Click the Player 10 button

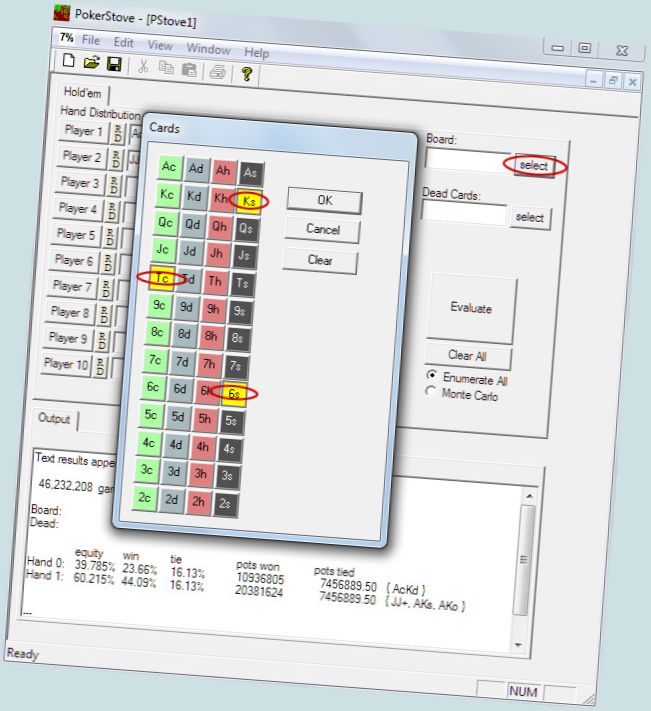coord(66,364)
